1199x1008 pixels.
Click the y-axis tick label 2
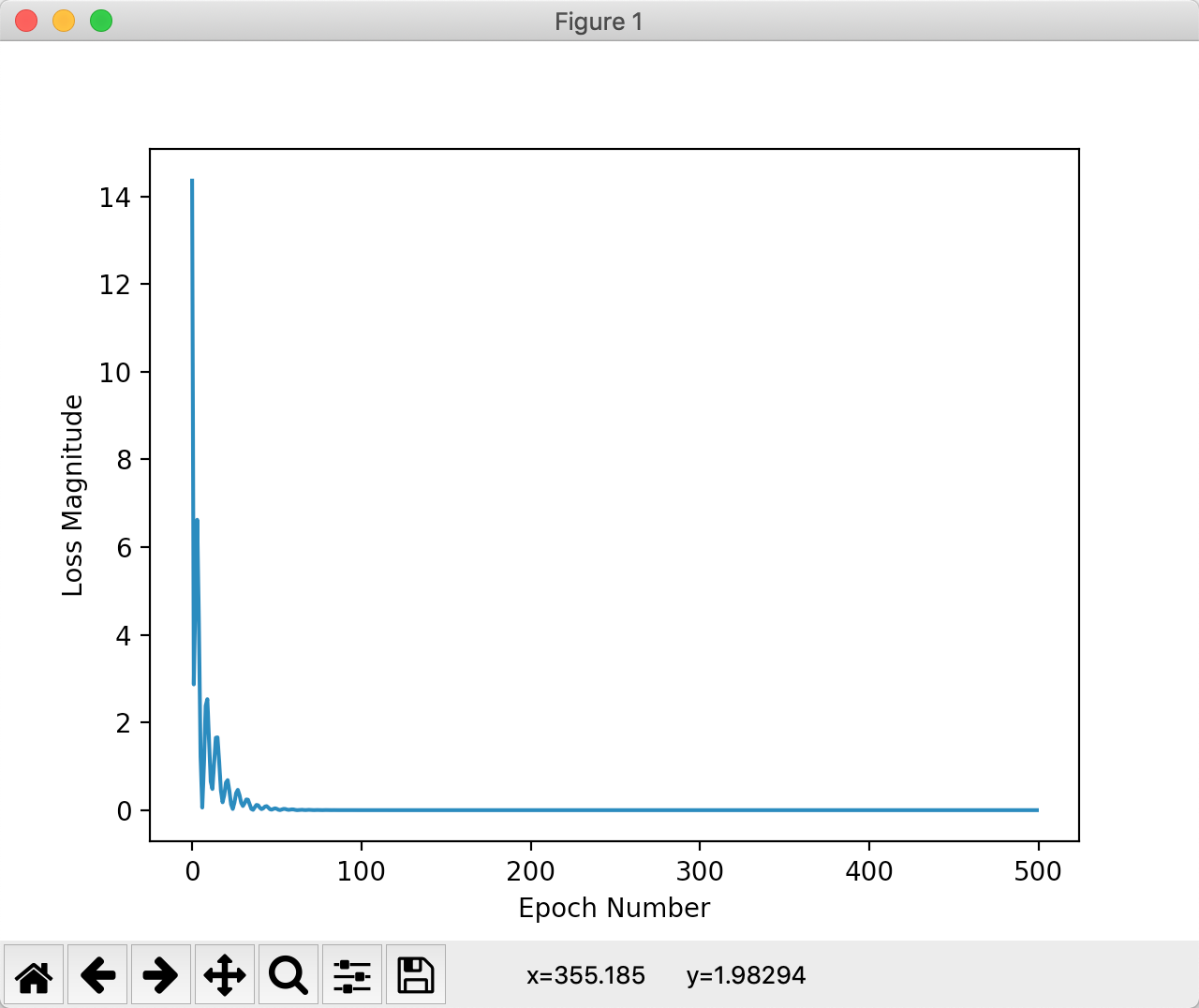pyautogui.click(x=124, y=723)
